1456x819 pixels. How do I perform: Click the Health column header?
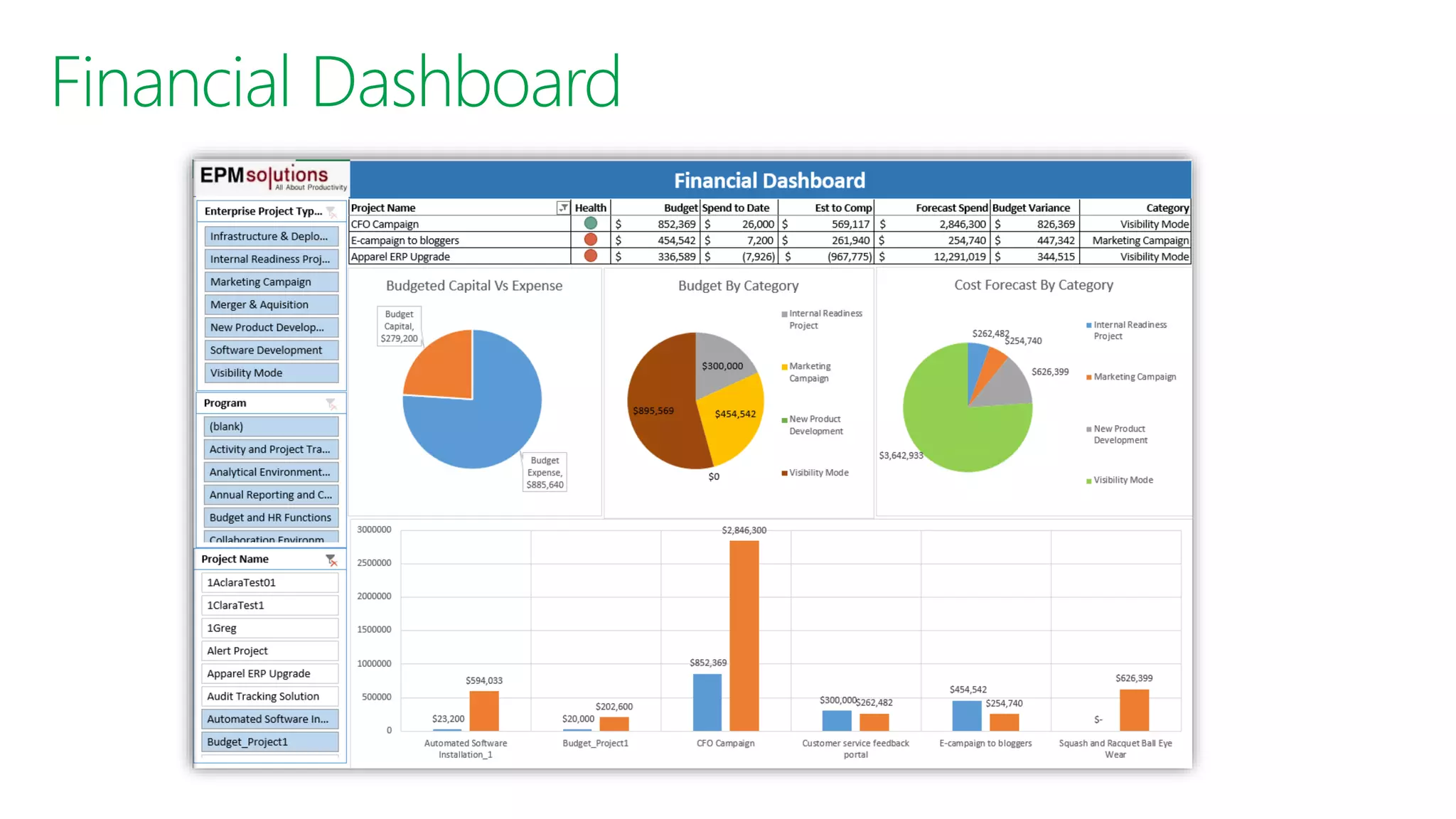tap(591, 208)
